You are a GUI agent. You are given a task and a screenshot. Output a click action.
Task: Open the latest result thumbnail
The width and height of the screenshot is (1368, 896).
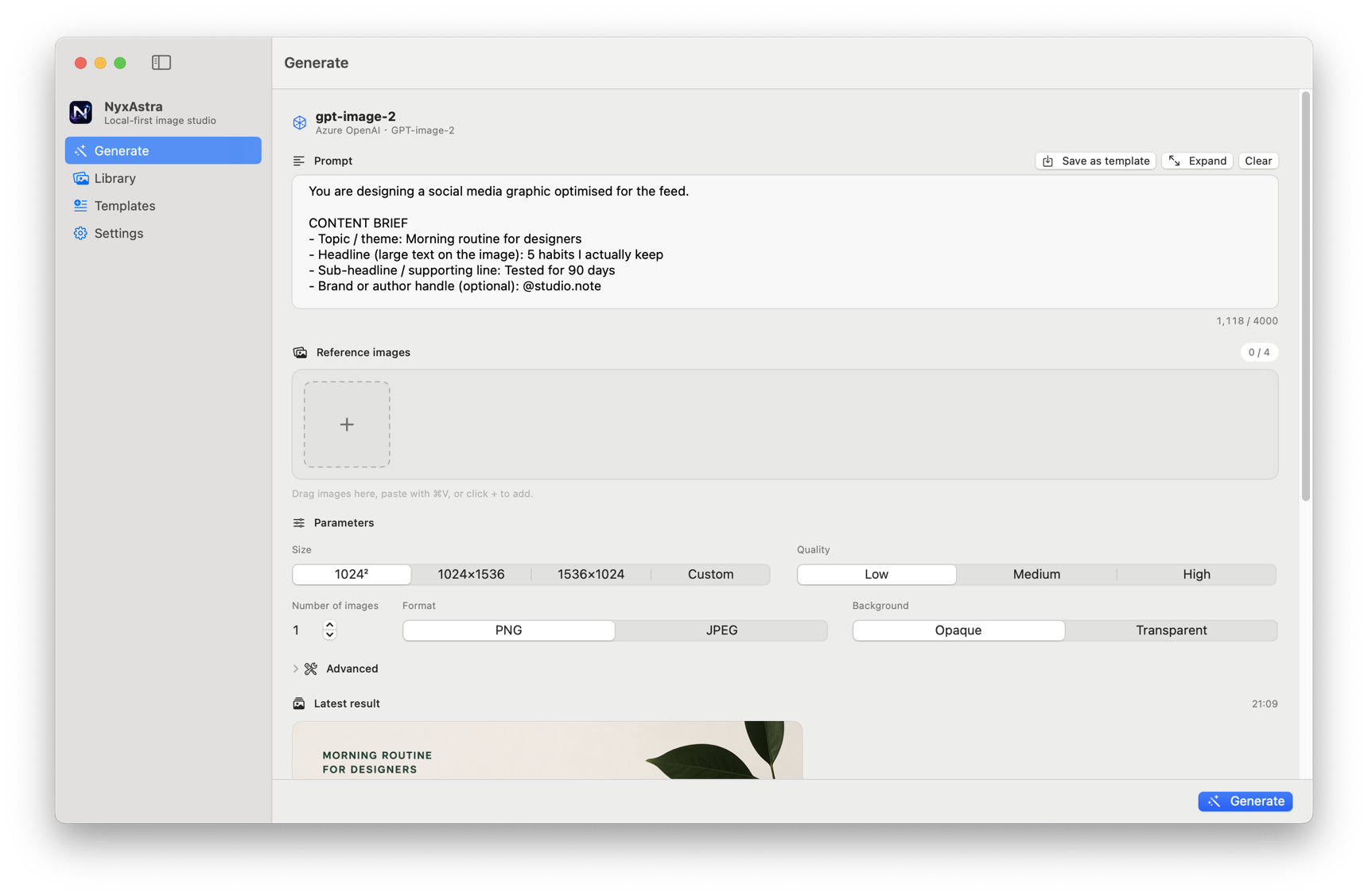[x=547, y=751]
